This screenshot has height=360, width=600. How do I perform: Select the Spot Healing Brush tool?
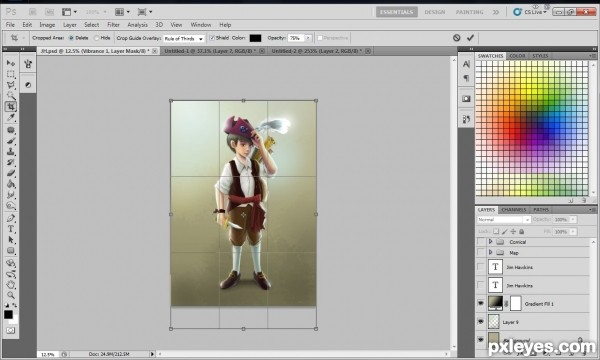click(x=11, y=130)
